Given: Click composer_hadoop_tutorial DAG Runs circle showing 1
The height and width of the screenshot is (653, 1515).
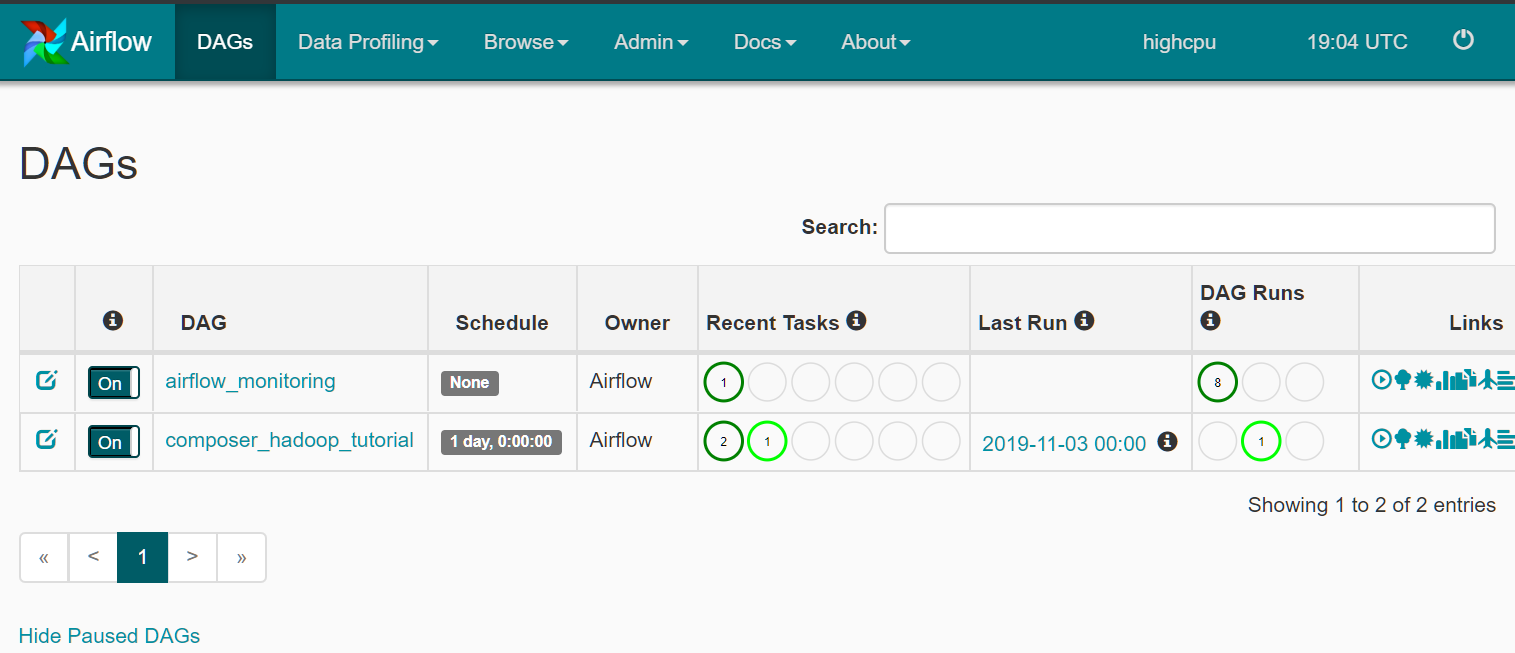Looking at the screenshot, I should tap(1261, 441).
